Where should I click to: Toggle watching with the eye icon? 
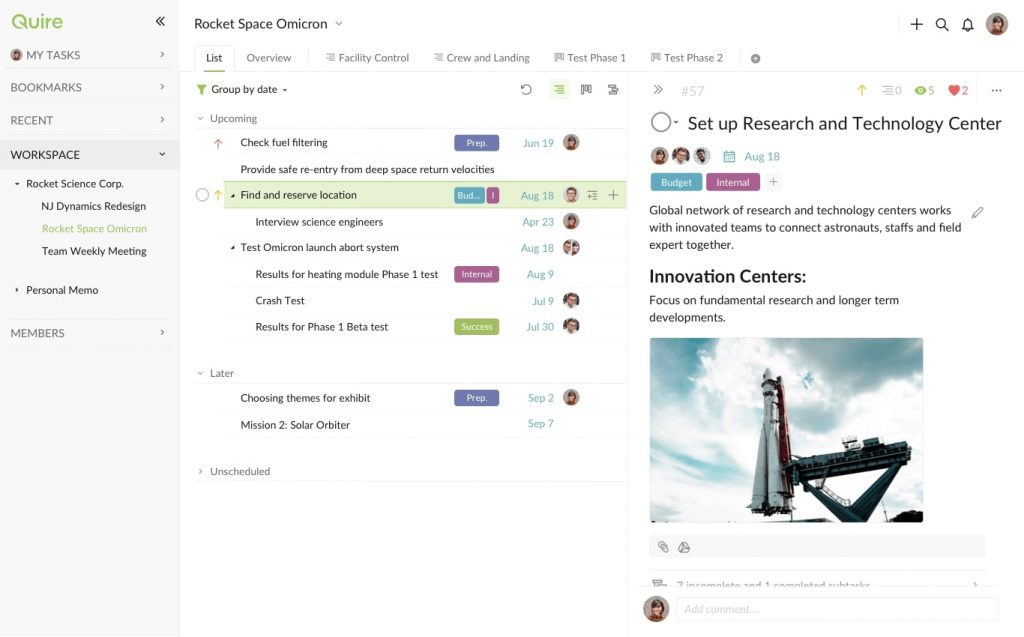coord(921,89)
